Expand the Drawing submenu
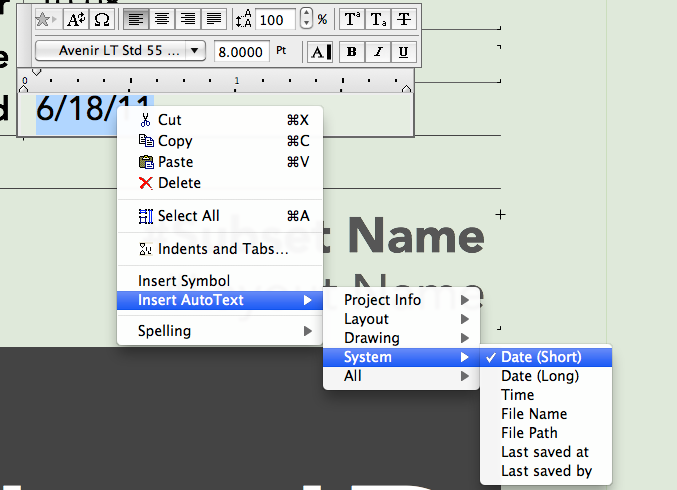 (x=401, y=338)
